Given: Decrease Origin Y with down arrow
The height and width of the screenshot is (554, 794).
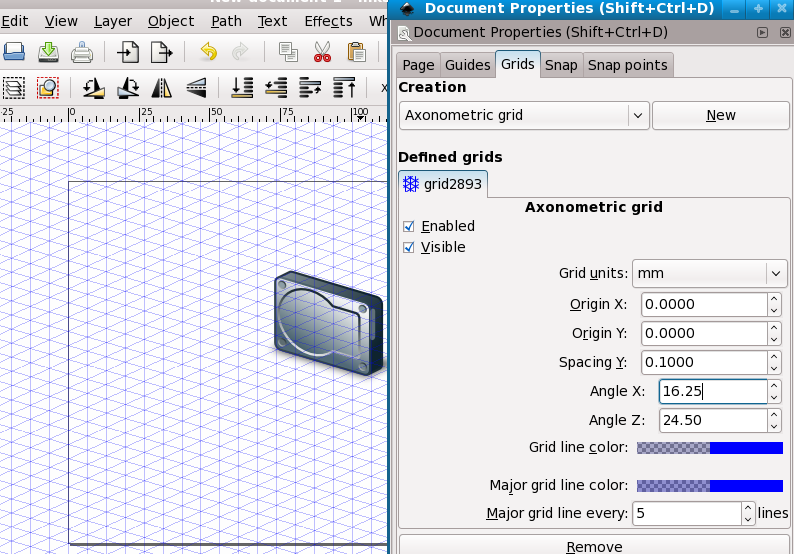Looking at the screenshot, I should [774, 340].
